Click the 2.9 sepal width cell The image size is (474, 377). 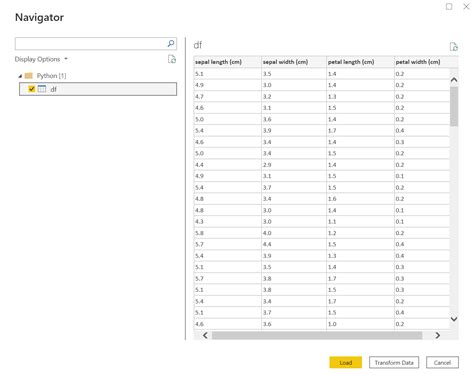pos(294,165)
